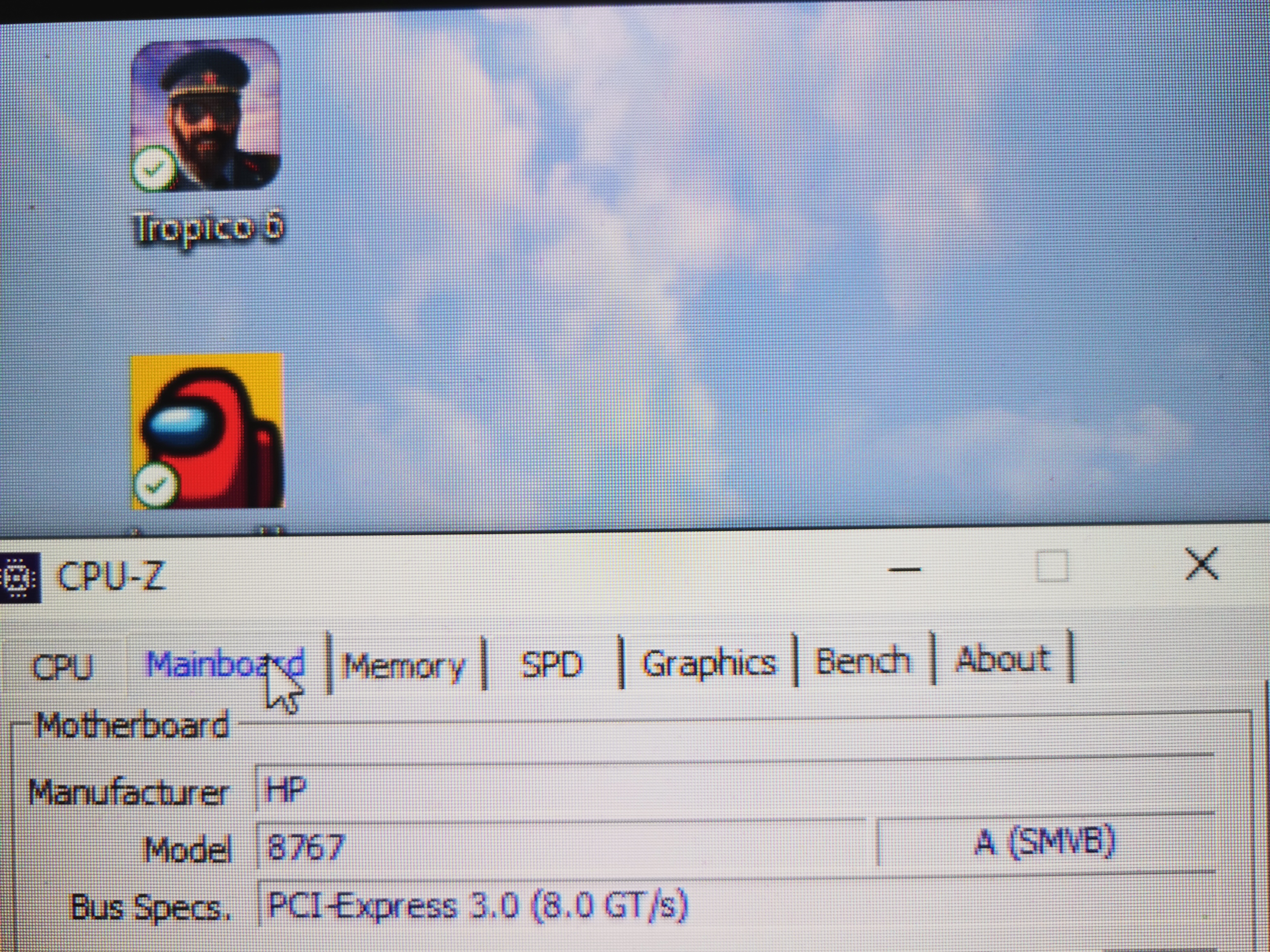1270x952 pixels.
Task: Open the Tropico 6 desktop shortcut icon
Action: (205, 115)
